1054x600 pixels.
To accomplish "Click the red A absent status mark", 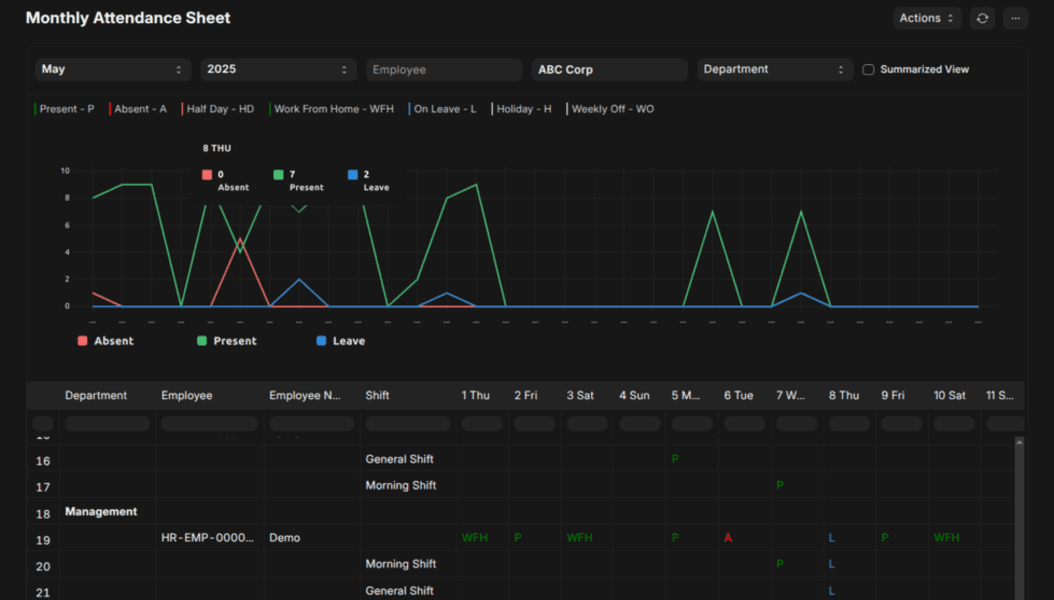I will click(x=728, y=538).
